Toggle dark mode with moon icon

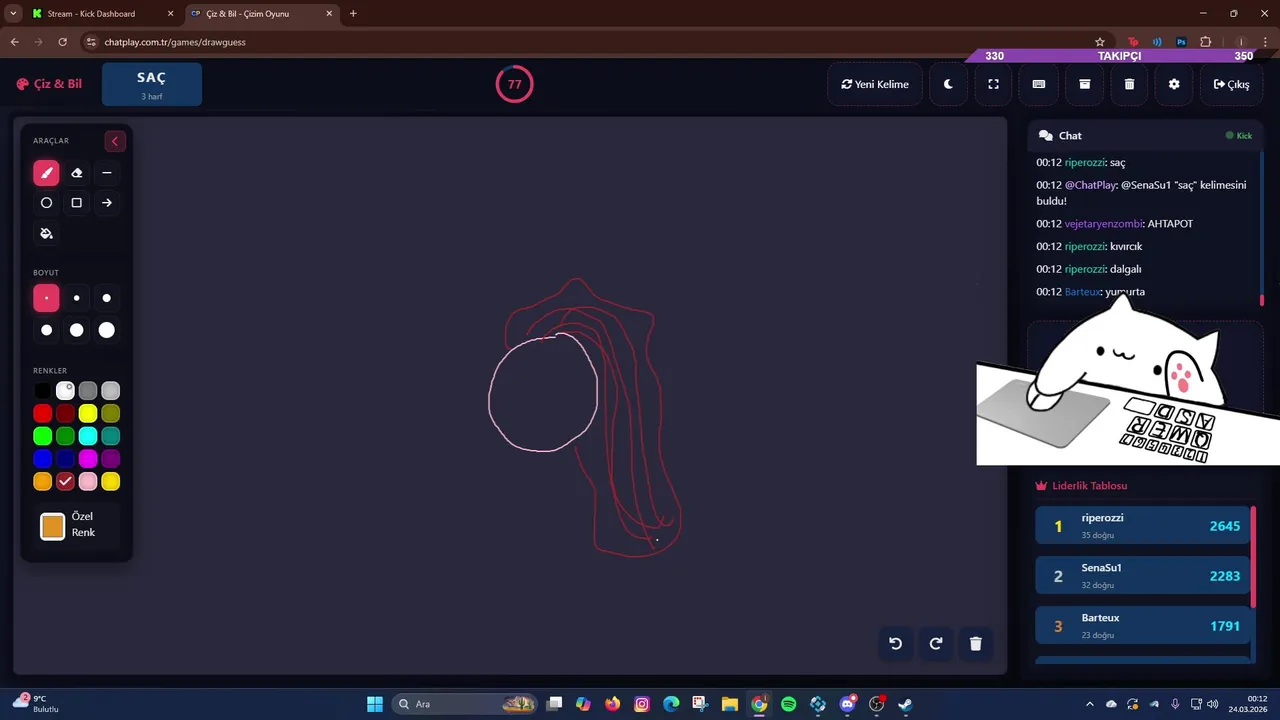click(948, 84)
